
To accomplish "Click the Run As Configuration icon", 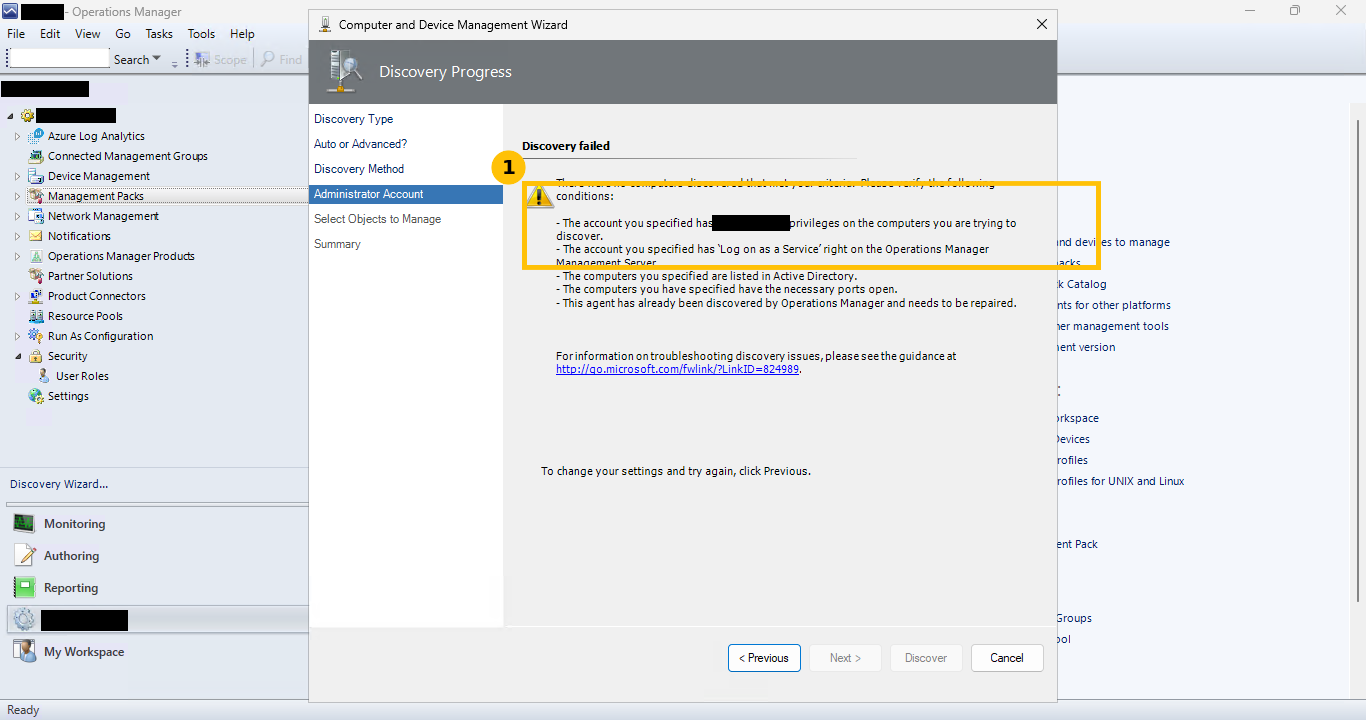I will pyautogui.click(x=37, y=336).
